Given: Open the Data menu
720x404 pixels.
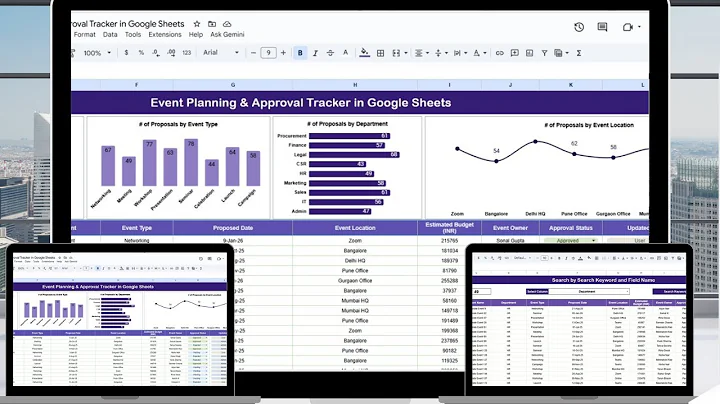Looking at the screenshot, I should [110, 34].
